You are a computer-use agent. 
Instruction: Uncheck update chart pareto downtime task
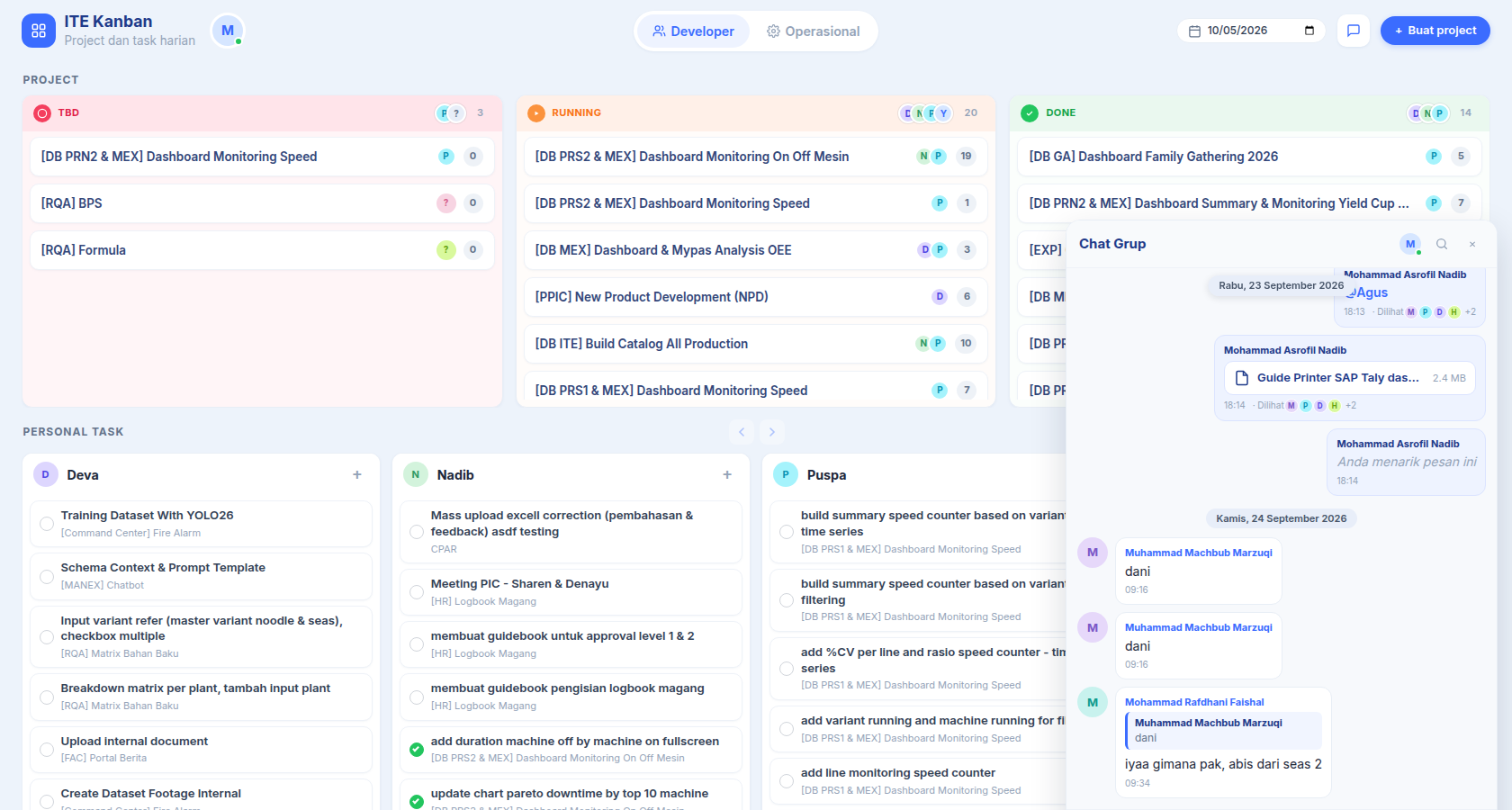pyautogui.click(x=417, y=802)
